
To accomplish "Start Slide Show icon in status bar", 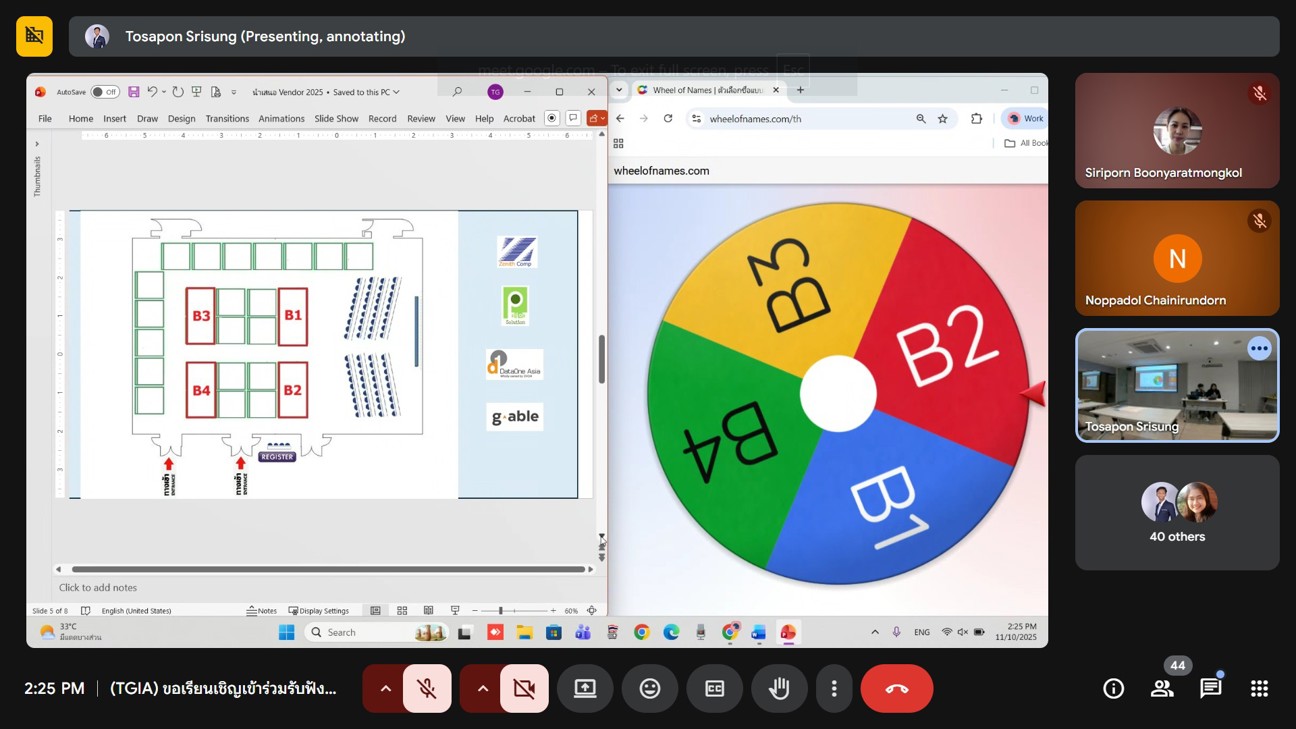I will (455, 610).
